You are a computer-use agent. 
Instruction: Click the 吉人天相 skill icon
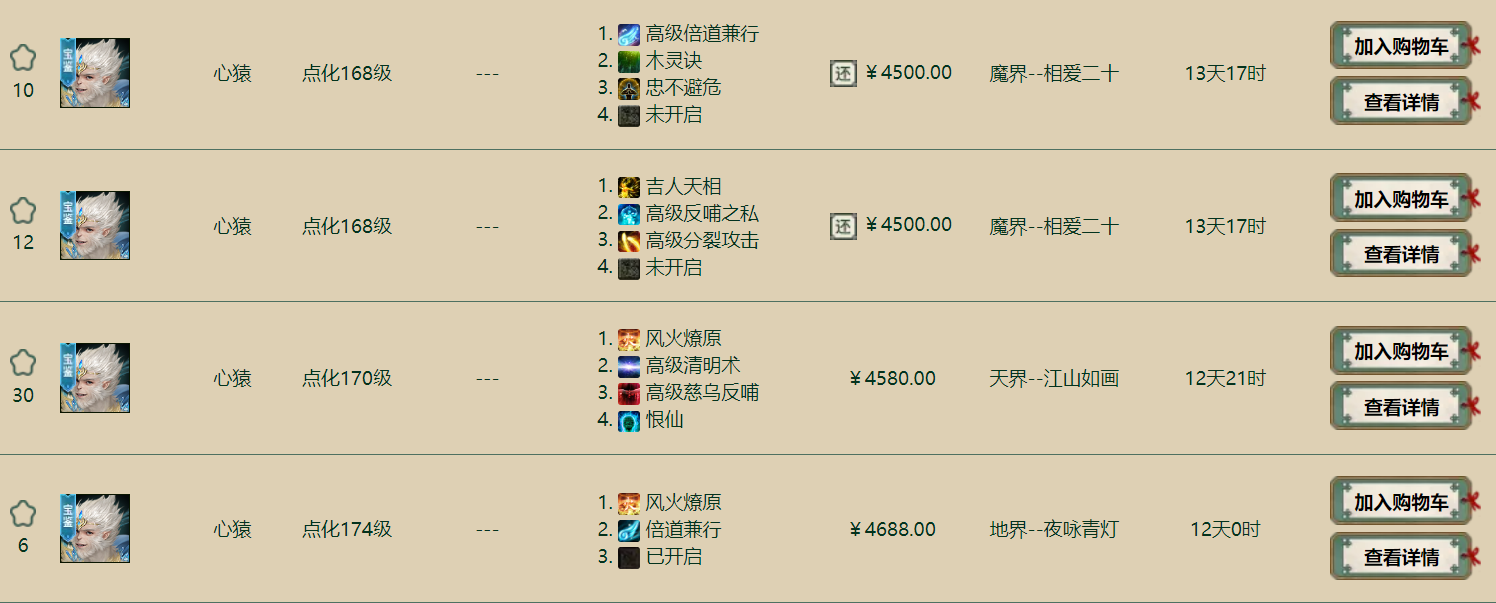tap(628, 187)
